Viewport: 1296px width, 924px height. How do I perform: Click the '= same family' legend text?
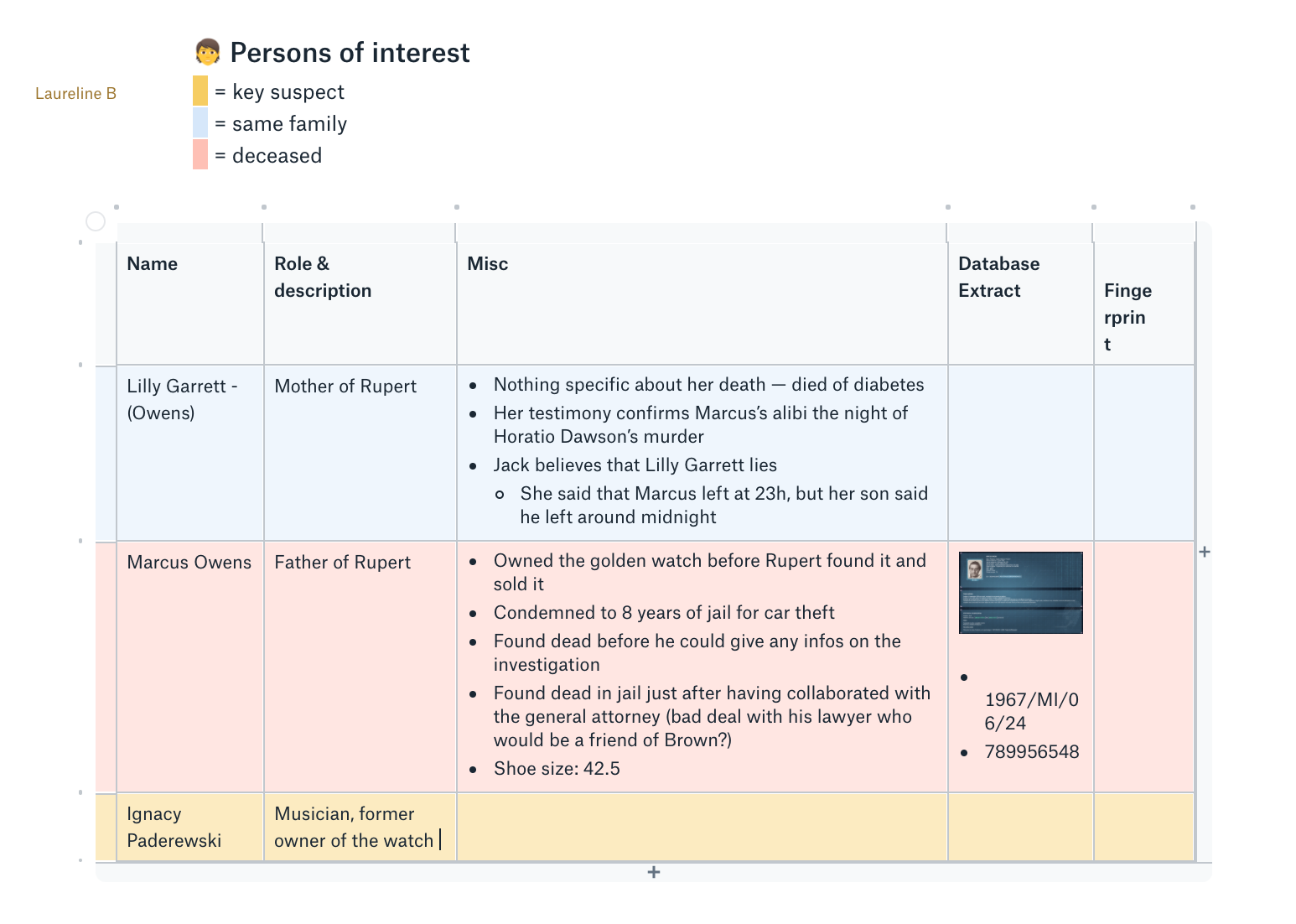tap(281, 124)
